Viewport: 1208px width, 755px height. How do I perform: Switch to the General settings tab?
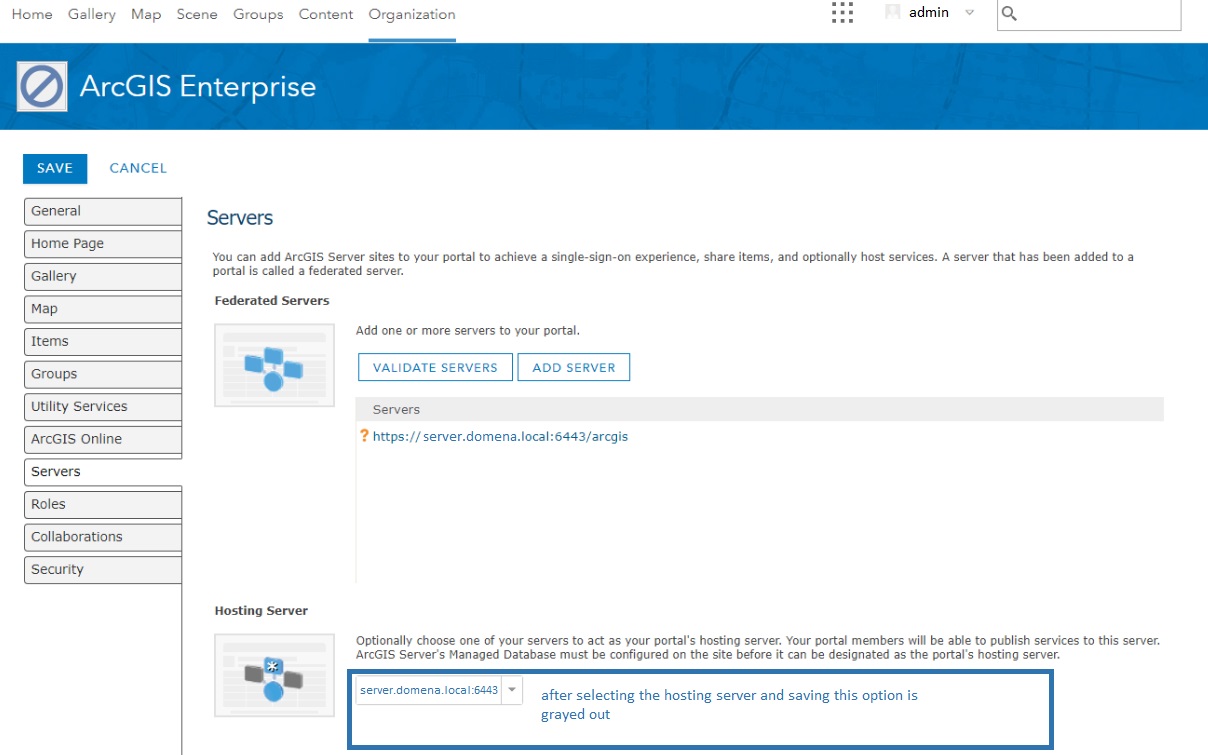point(103,211)
